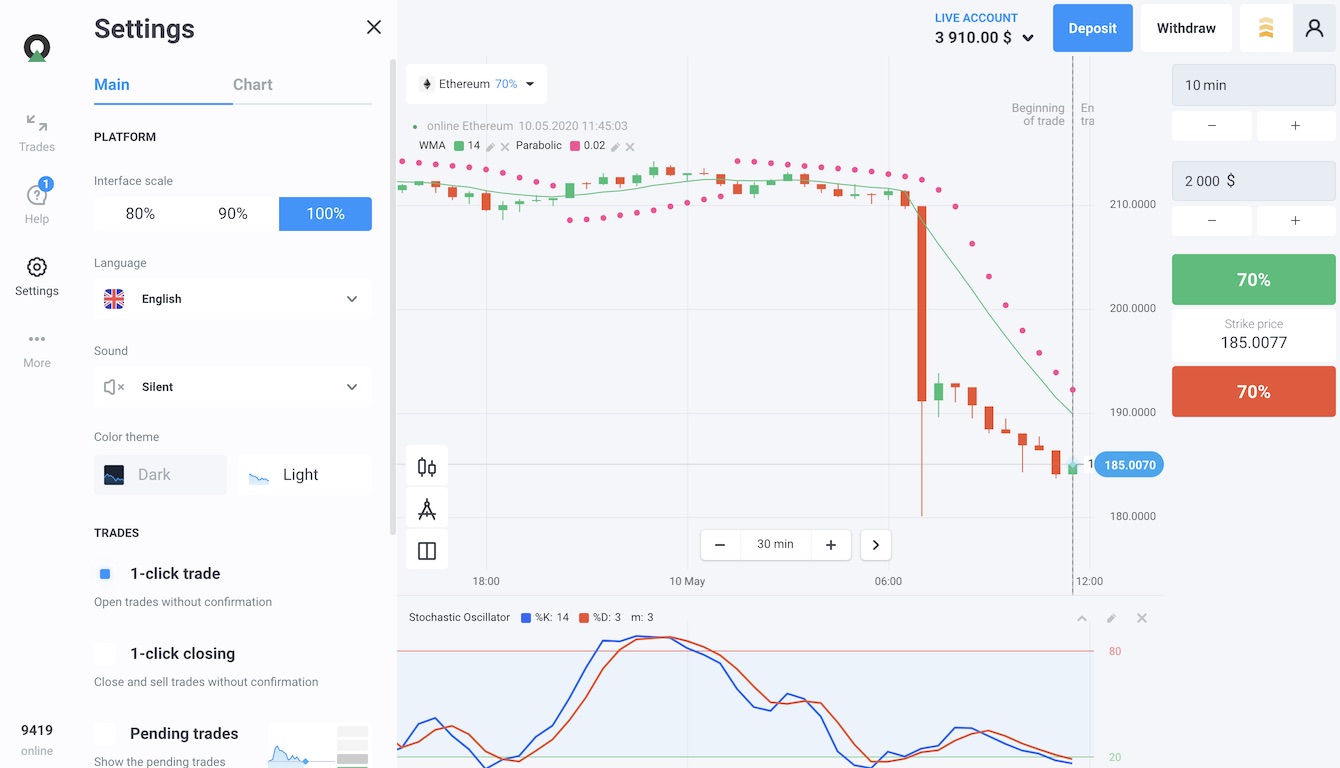The image size is (1340, 768).
Task: Click the gold stacked bars status icon
Action: coord(1265,28)
